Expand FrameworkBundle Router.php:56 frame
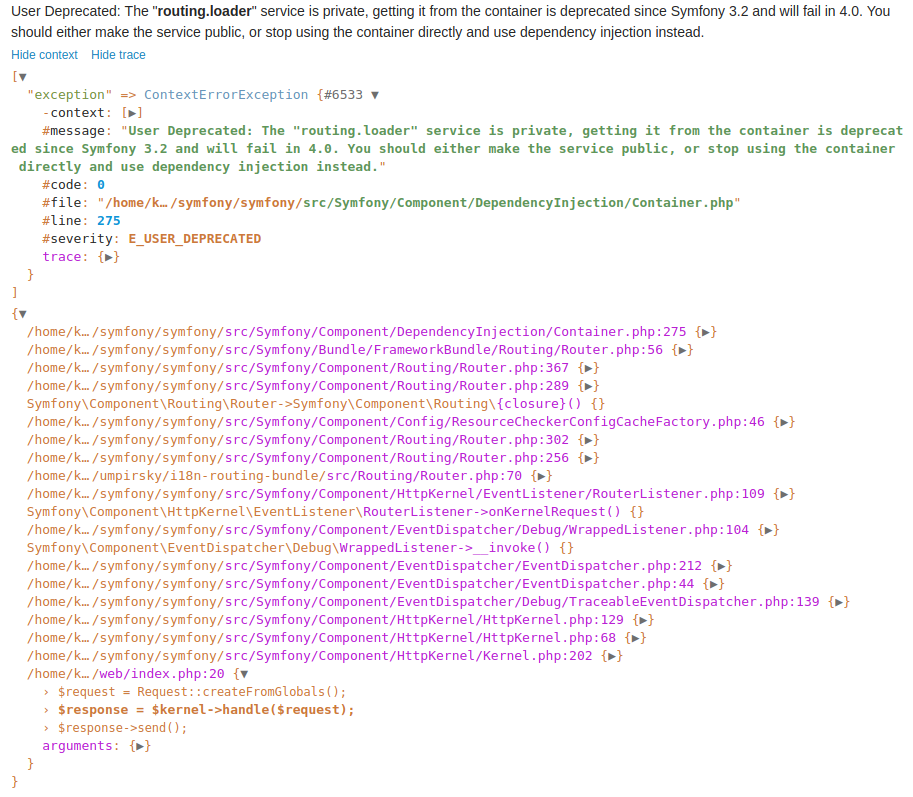The height and width of the screenshot is (797, 913). click(682, 350)
